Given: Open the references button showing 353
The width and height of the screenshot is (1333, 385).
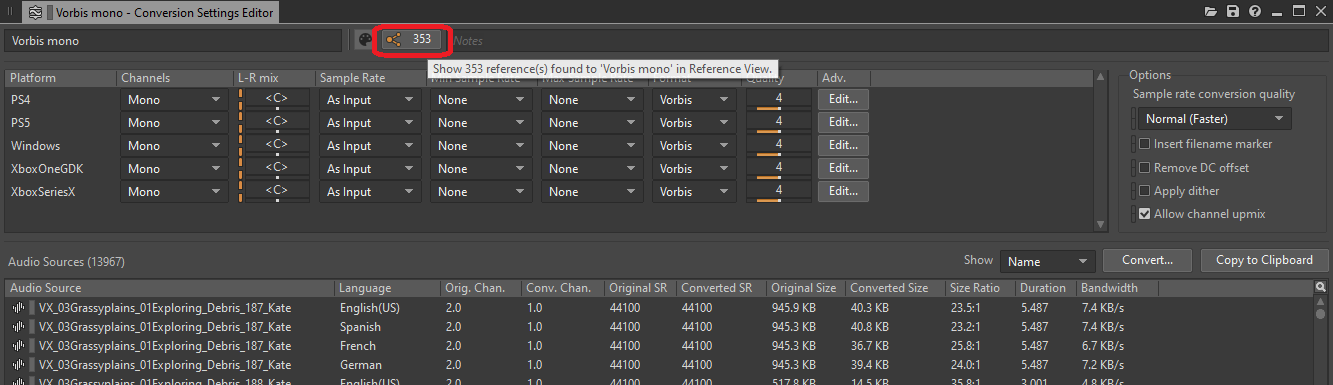Looking at the screenshot, I should click(x=410, y=40).
